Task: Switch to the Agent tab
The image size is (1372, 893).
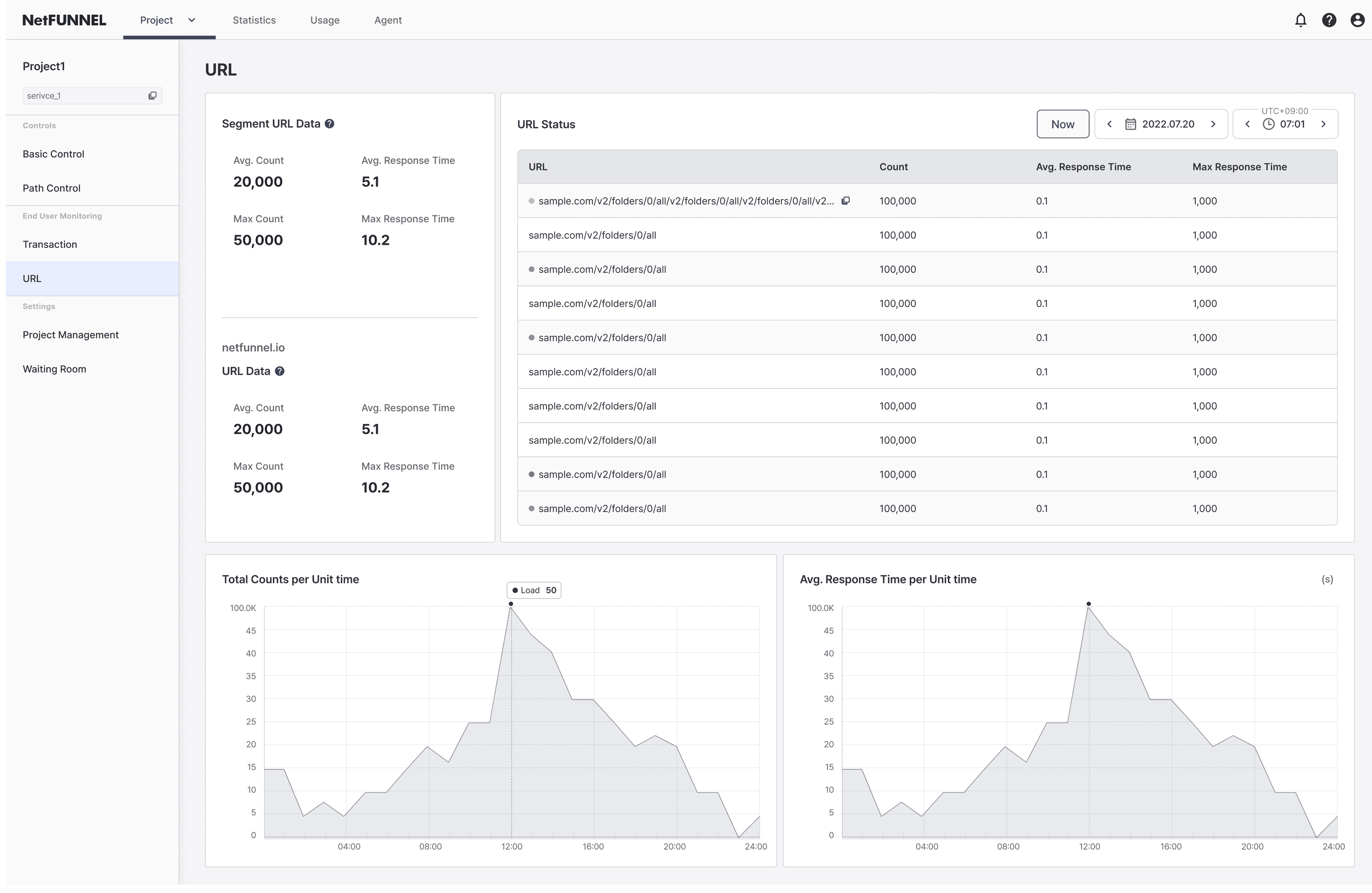Action: click(388, 20)
